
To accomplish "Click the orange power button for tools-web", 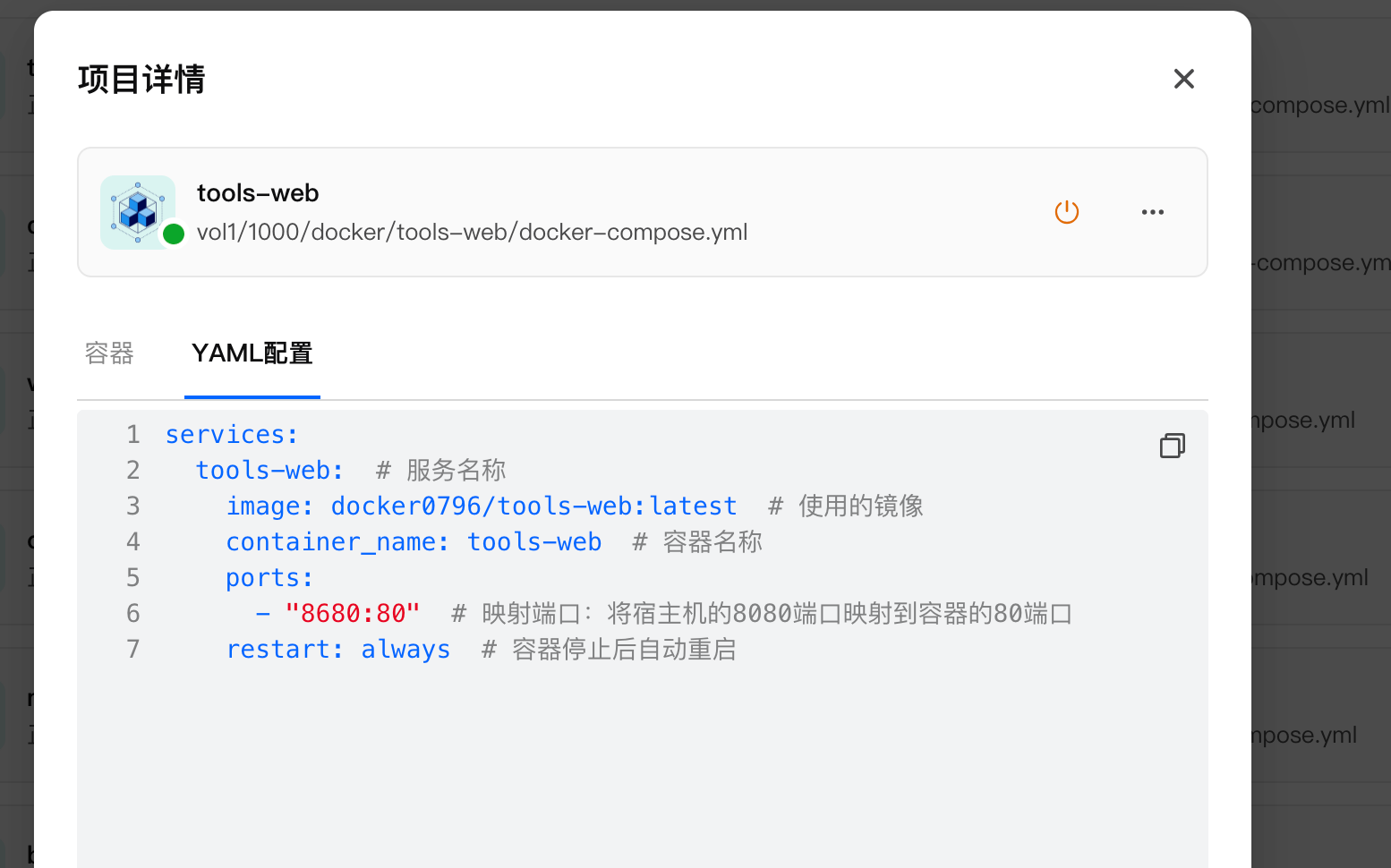I will pos(1066,212).
